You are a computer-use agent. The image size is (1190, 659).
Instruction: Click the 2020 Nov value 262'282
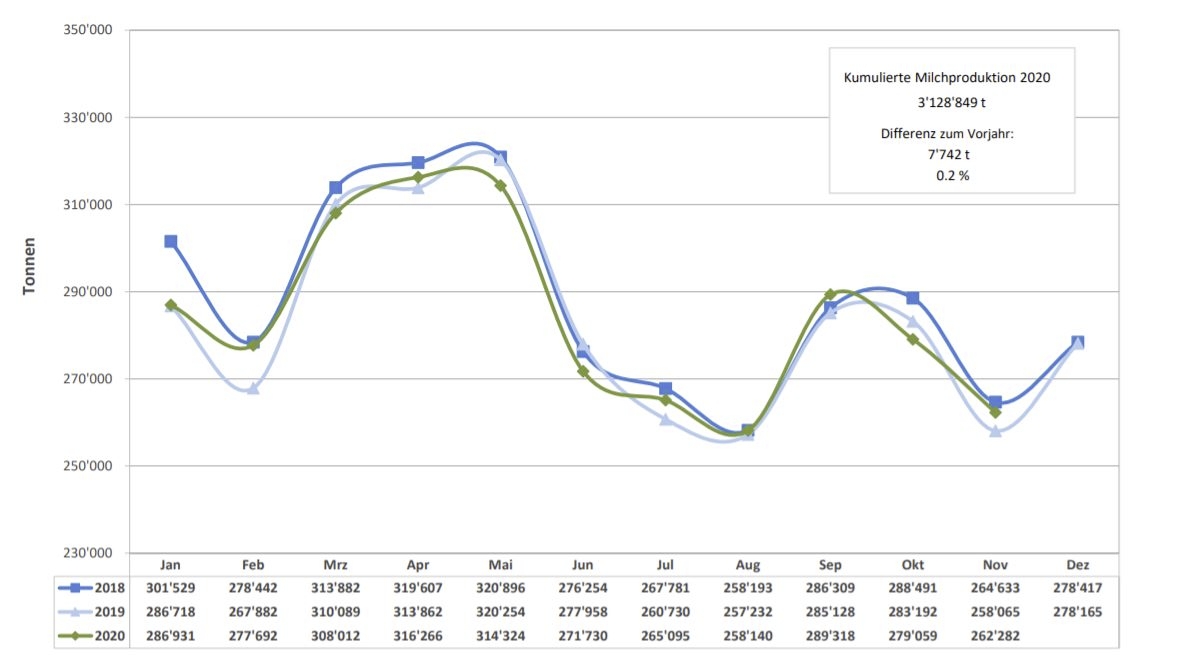[995, 635]
